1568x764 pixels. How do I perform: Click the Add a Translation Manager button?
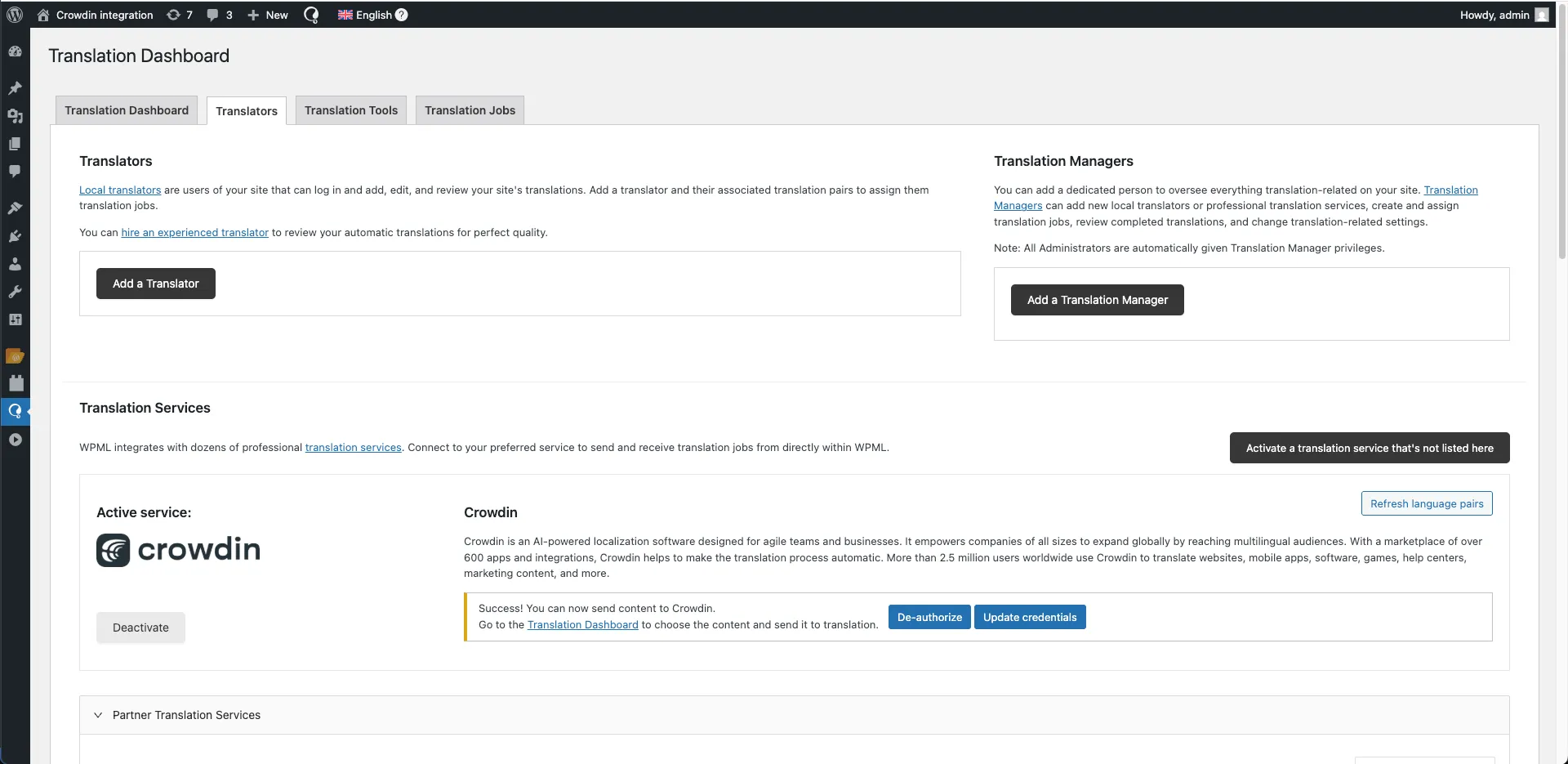pos(1097,299)
